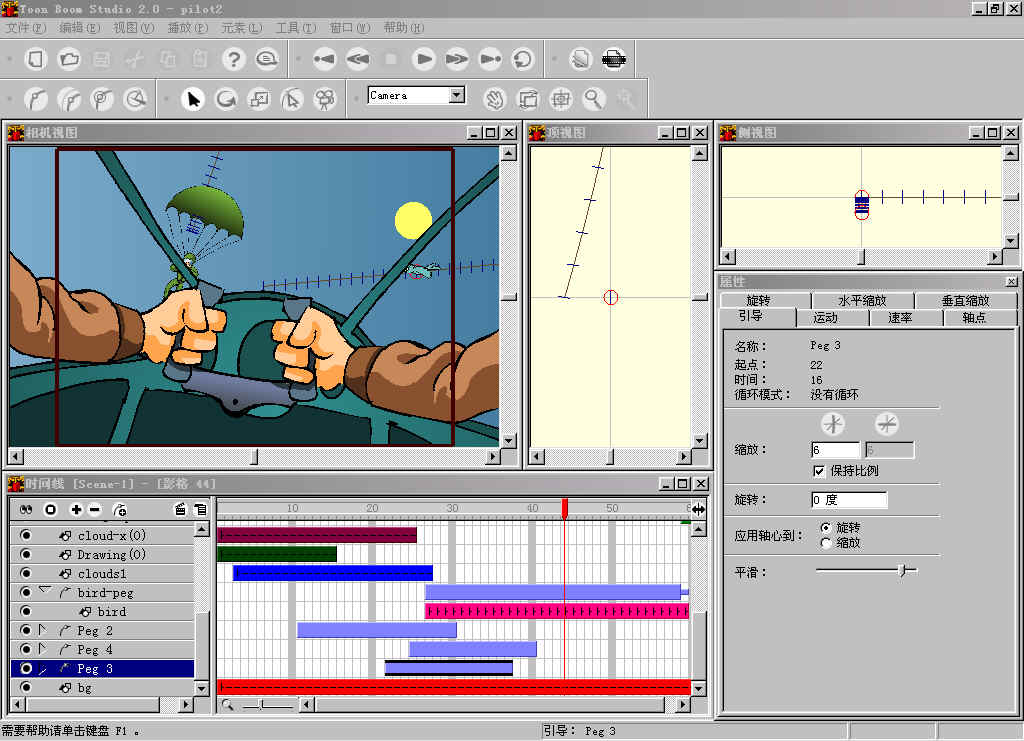This screenshot has height=741, width=1024.
Task: Toggle the 保持比例 checkbox
Action: point(819,471)
